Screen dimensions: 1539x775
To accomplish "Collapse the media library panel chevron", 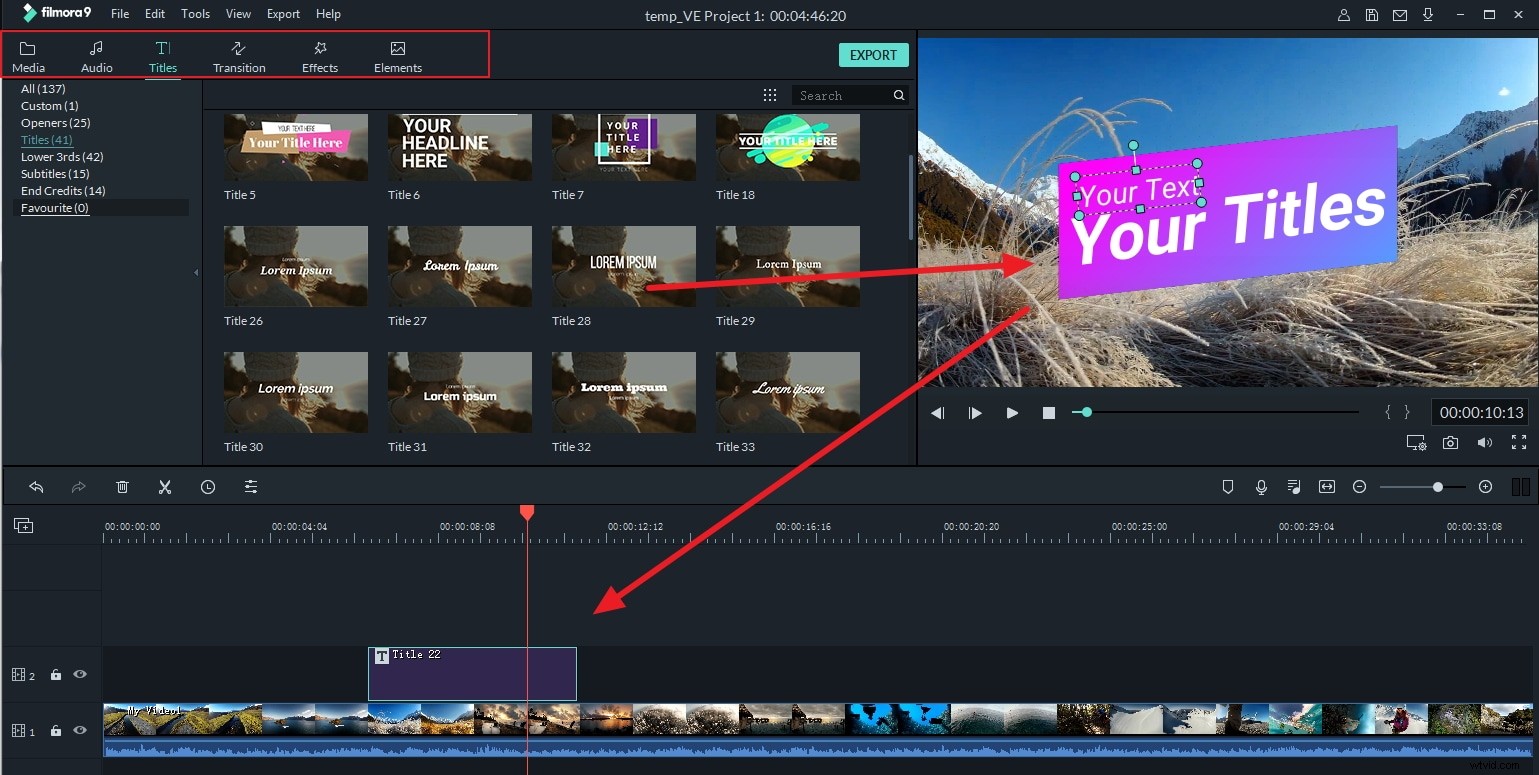I will click(x=196, y=271).
